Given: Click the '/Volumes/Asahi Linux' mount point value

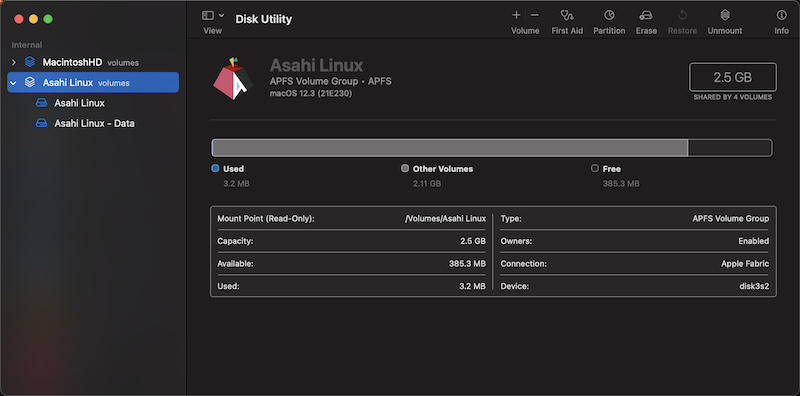Looking at the screenshot, I should click(445, 218).
